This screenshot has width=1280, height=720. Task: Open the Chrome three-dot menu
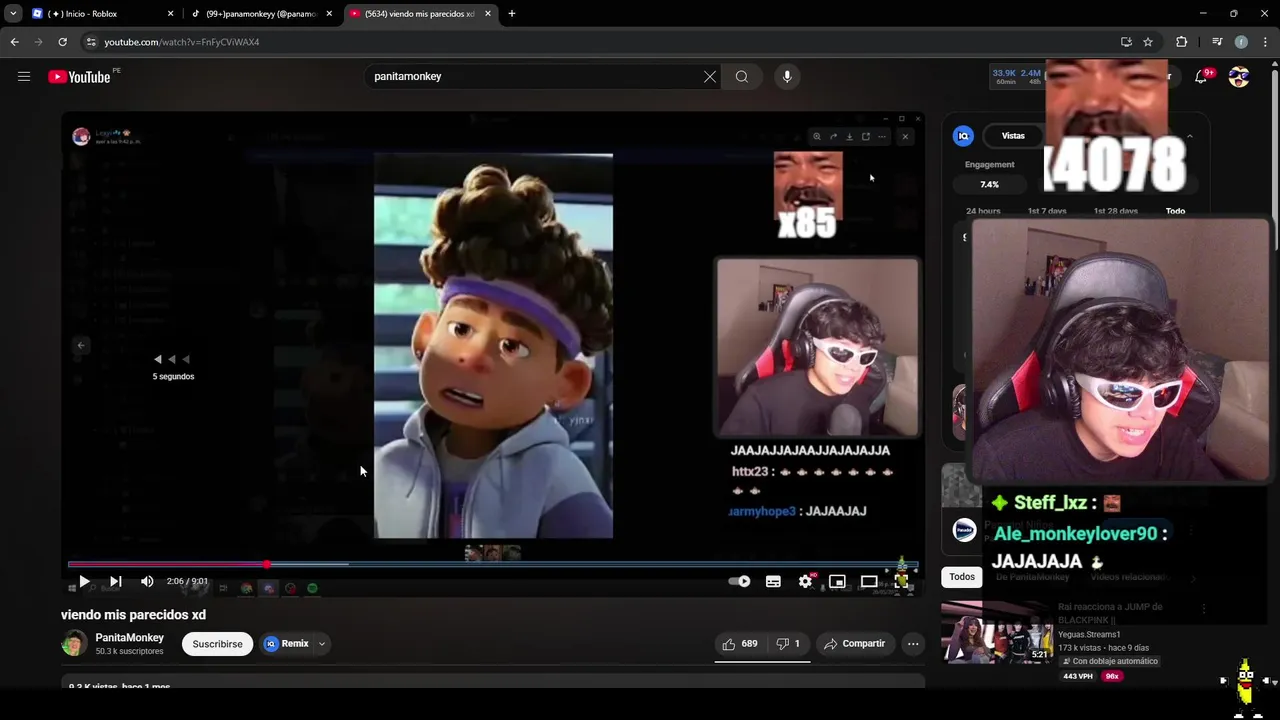pyautogui.click(x=1266, y=42)
